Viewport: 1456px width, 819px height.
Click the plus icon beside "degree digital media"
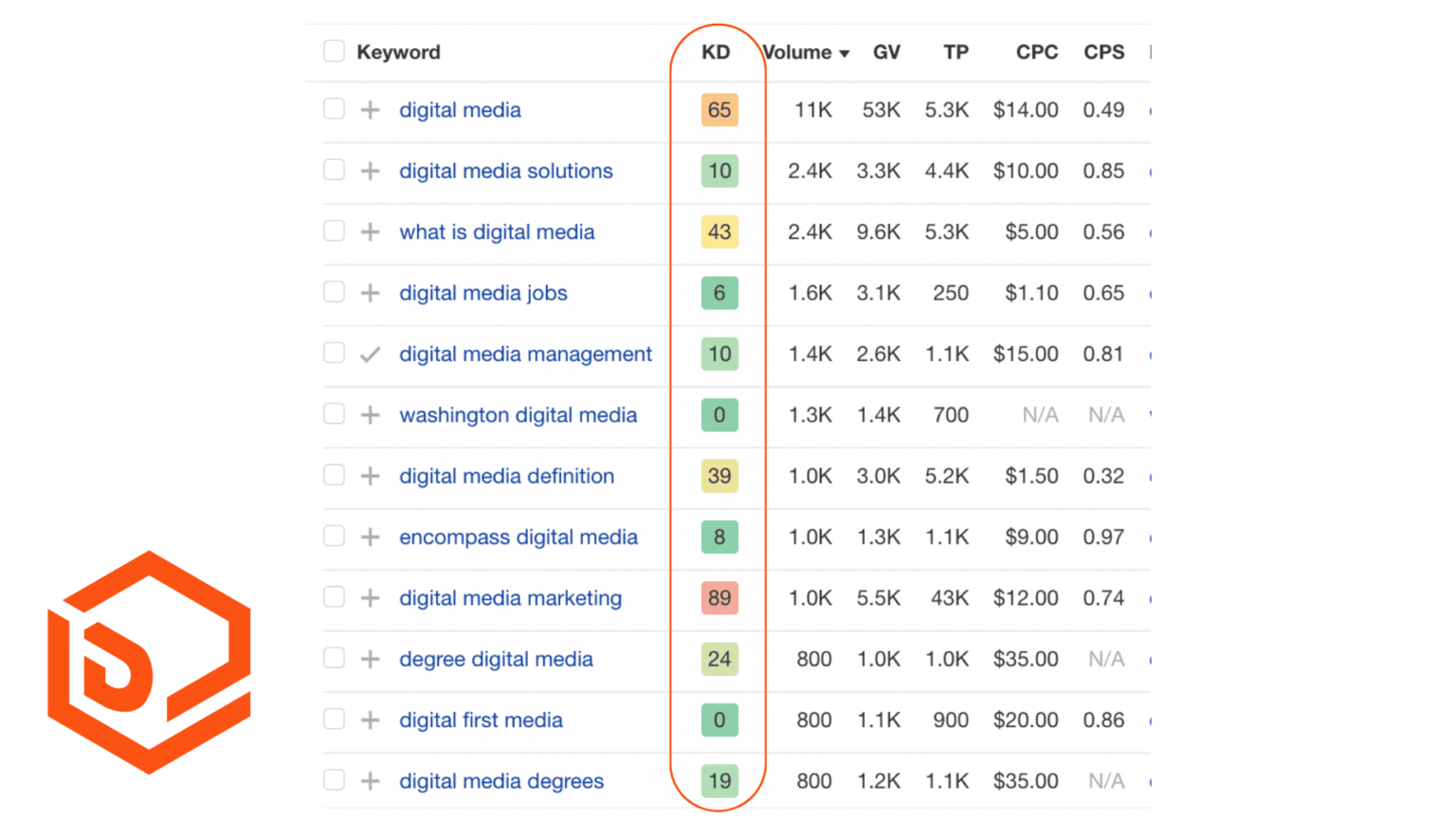click(370, 659)
